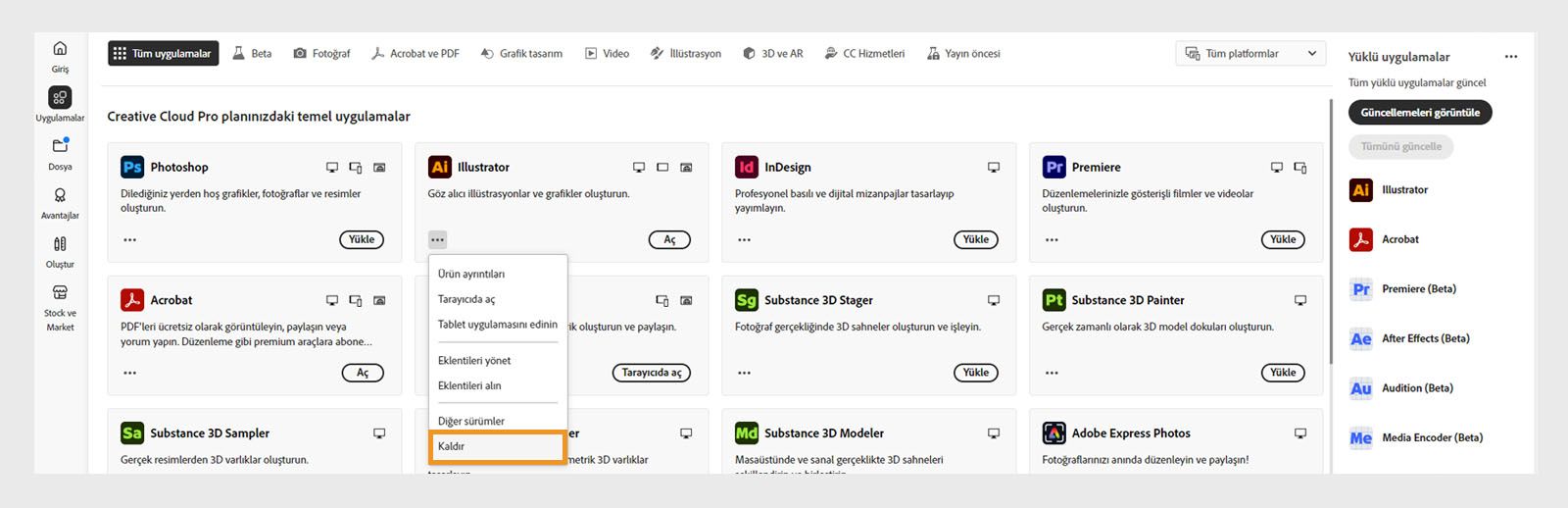Click the Tümünü güncelle button
1568x508 pixels.
[1400, 147]
